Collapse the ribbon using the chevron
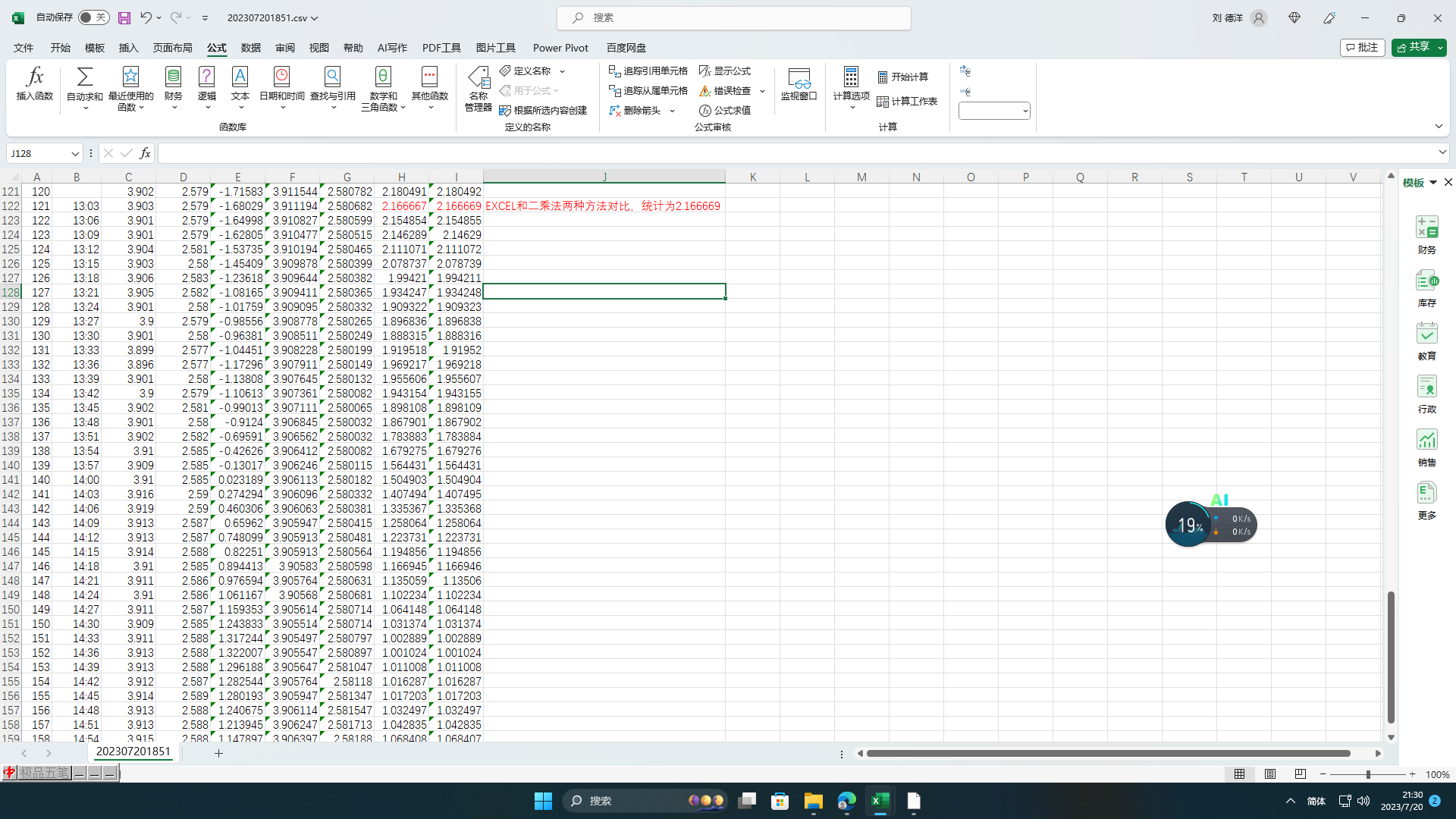1456x819 pixels. (1438, 127)
